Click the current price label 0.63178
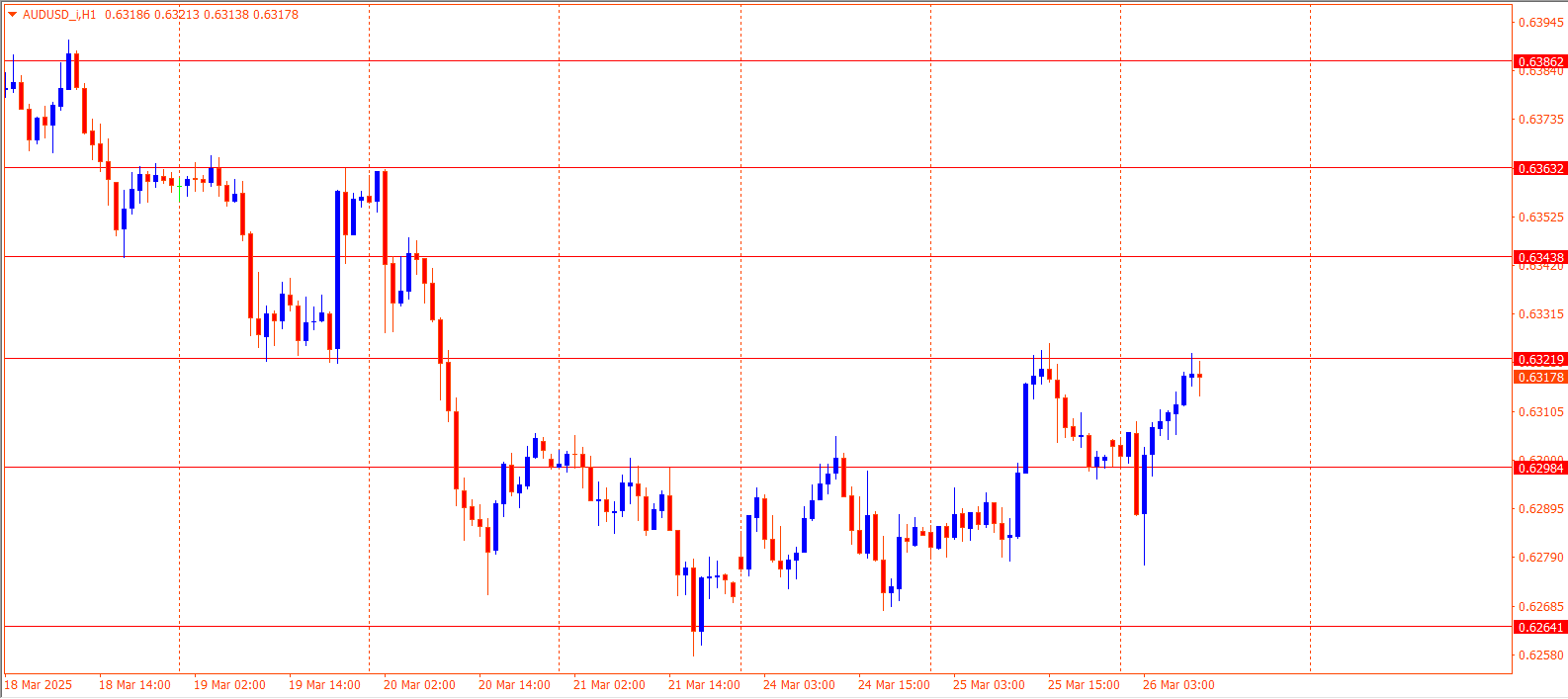Image resolution: width=1568 pixels, height=699 pixels. tap(1540, 378)
